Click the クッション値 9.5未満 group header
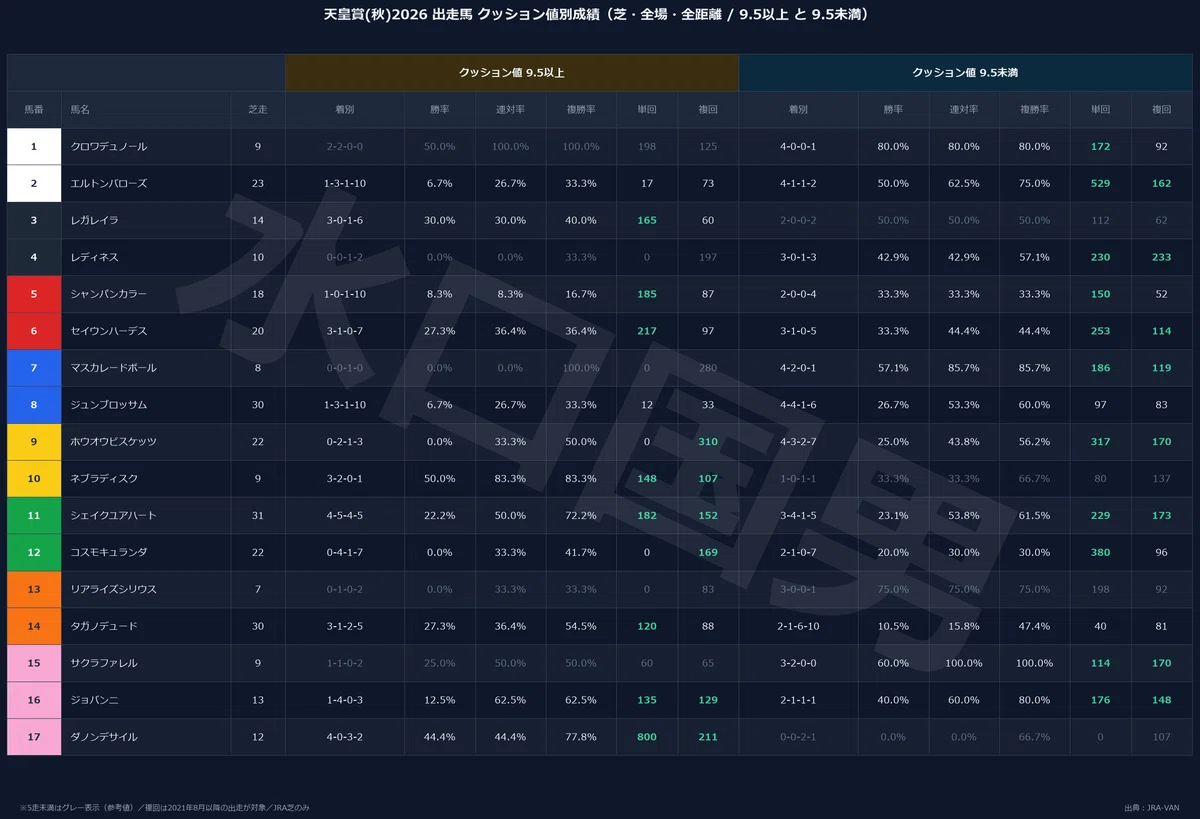The width and height of the screenshot is (1200, 819). pos(965,73)
